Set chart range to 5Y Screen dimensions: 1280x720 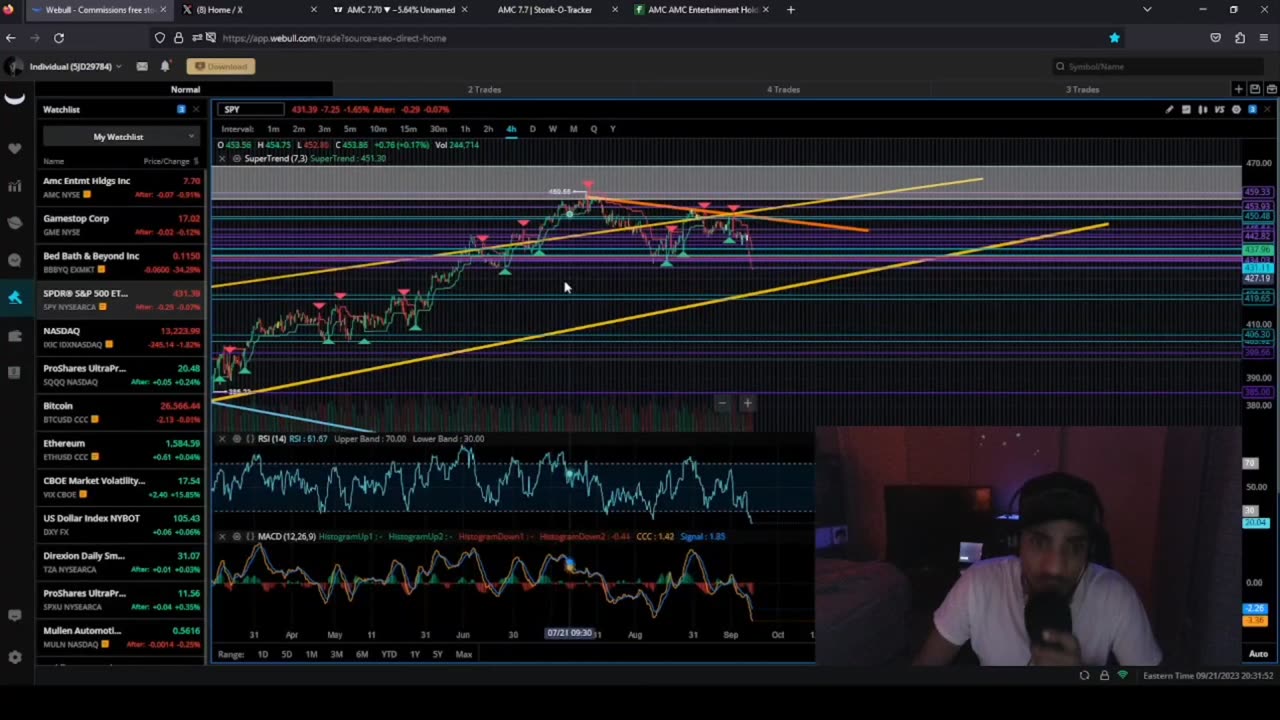click(x=437, y=654)
